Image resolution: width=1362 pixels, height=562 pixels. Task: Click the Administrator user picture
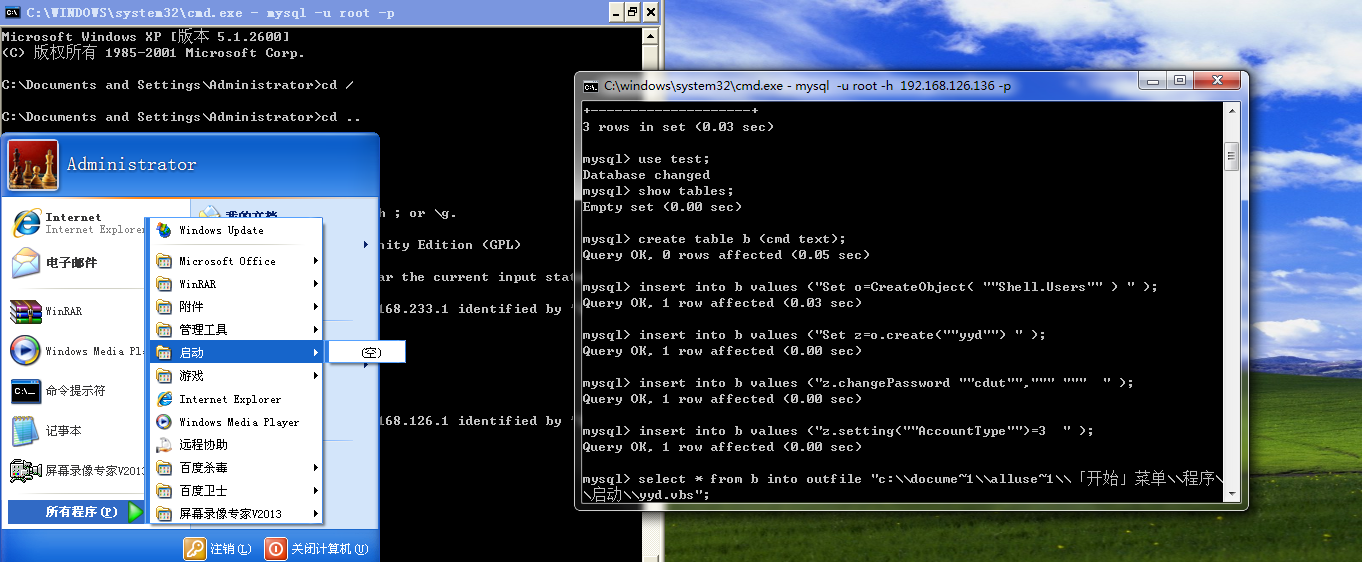pyautogui.click(x=33, y=165)
